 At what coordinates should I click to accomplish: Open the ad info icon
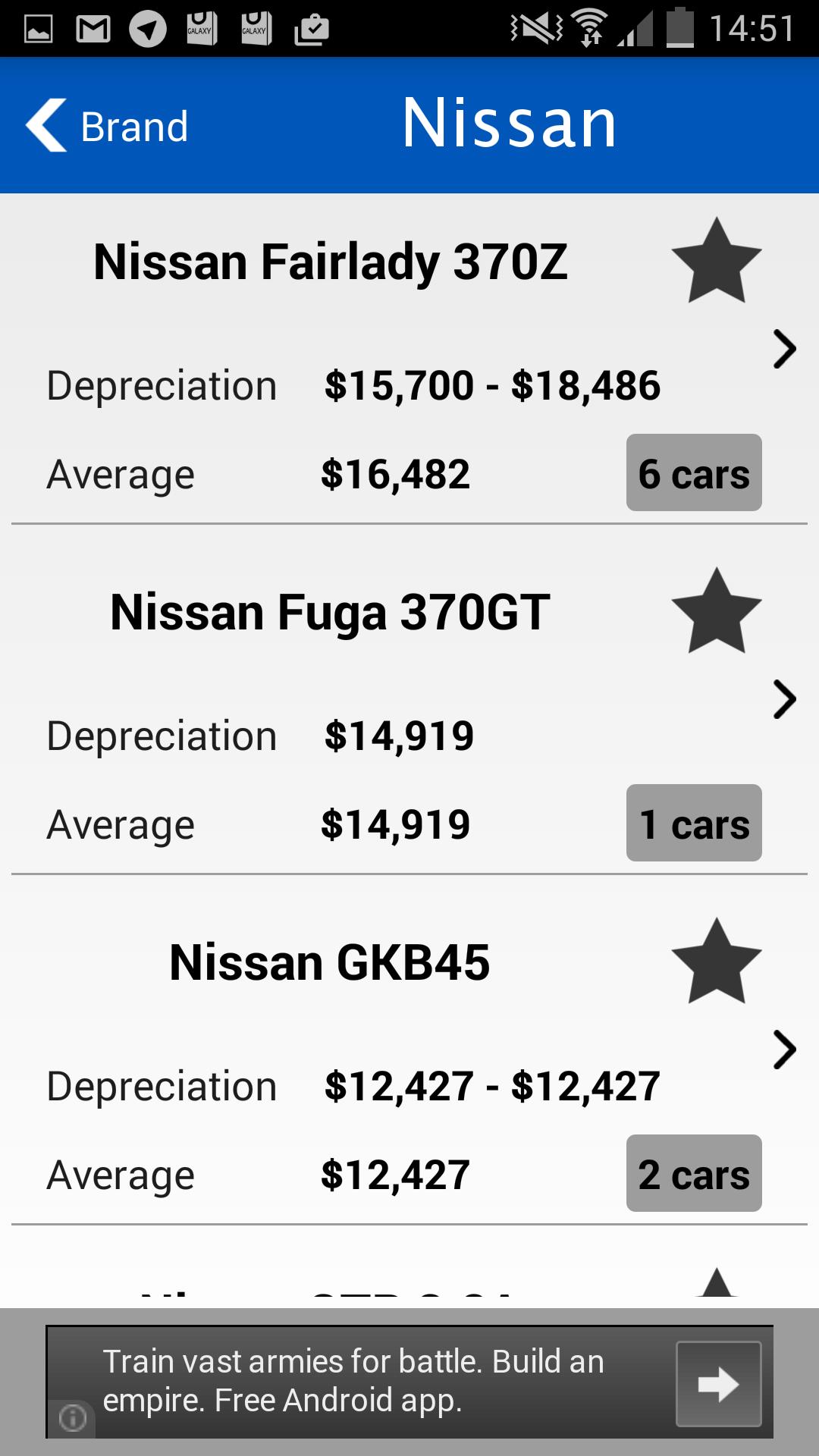tap(73, 1417)
